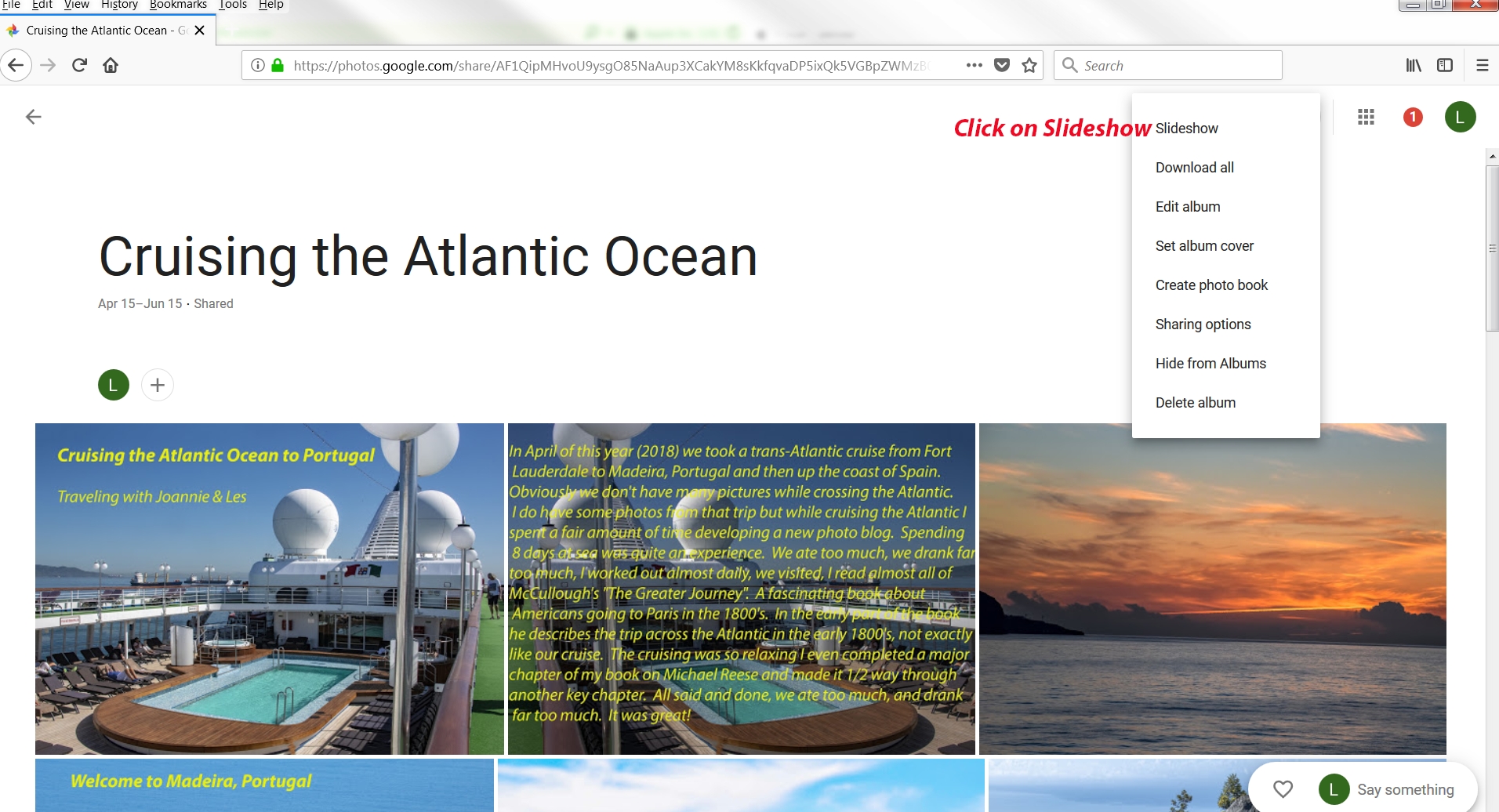
Task: Open the page actions menu
Action: pyautogui.click(x=974, y=65)
